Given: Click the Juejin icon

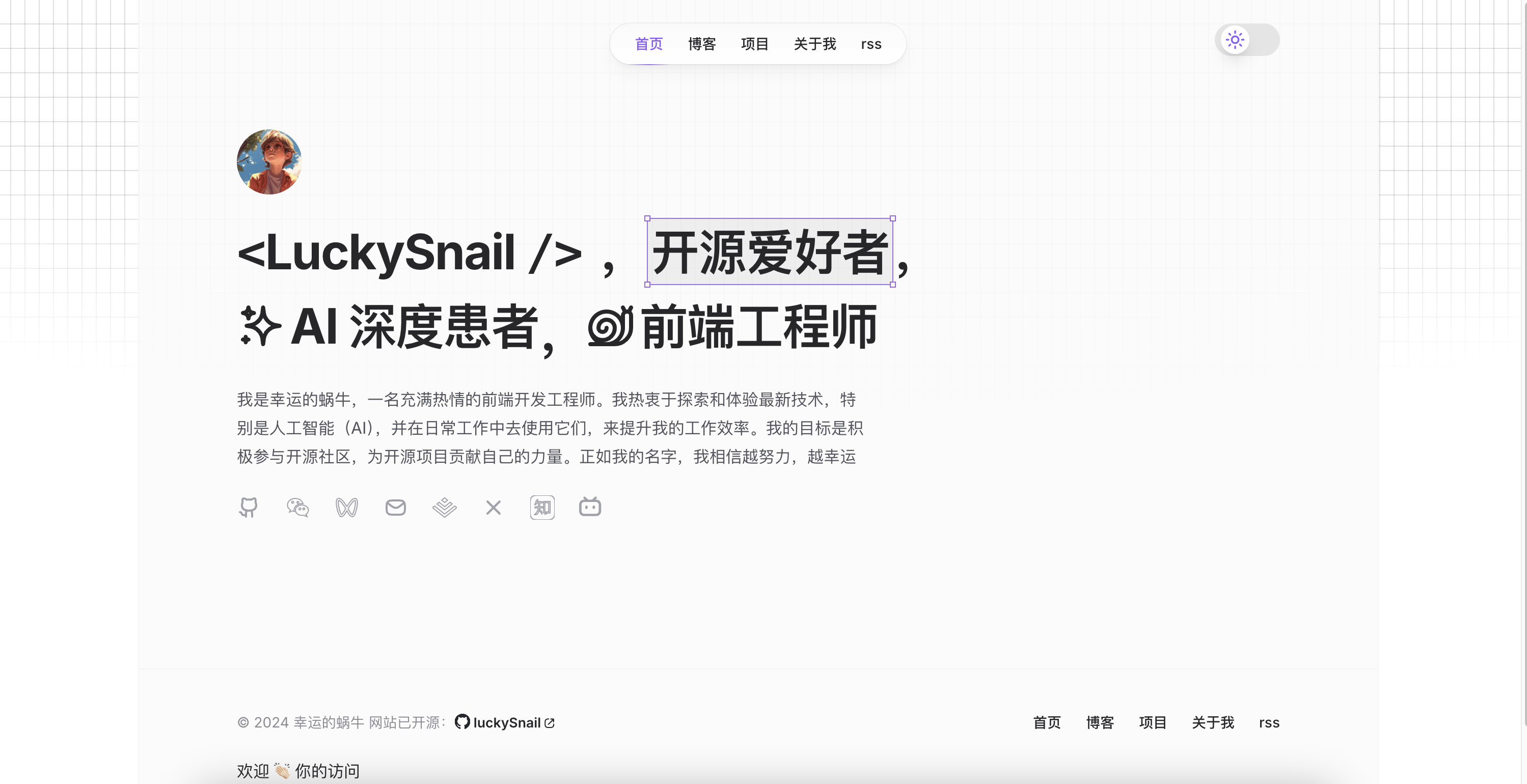Looking at the screenshot, I should coord(444,507).
